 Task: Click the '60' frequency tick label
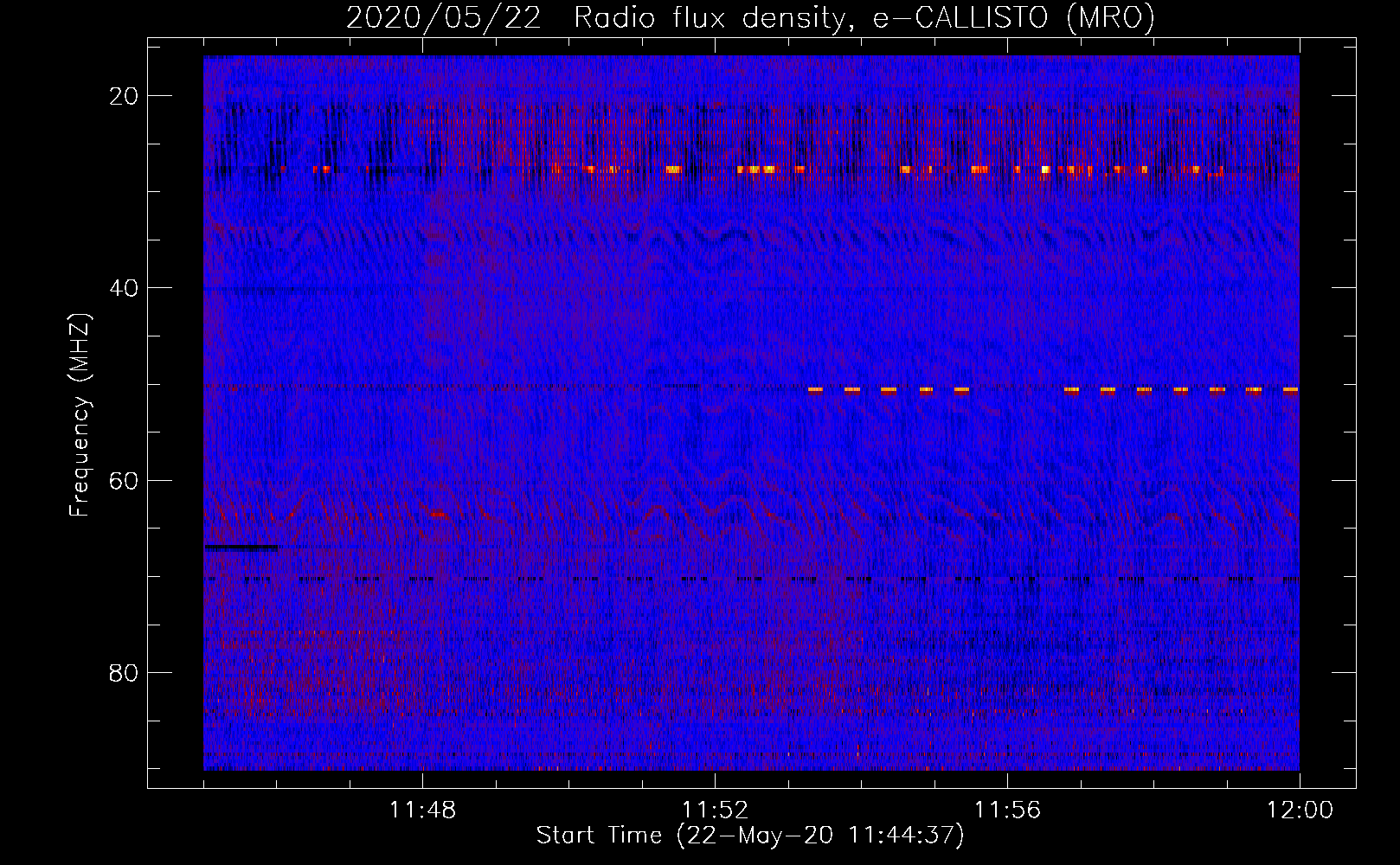pos(125,480)
